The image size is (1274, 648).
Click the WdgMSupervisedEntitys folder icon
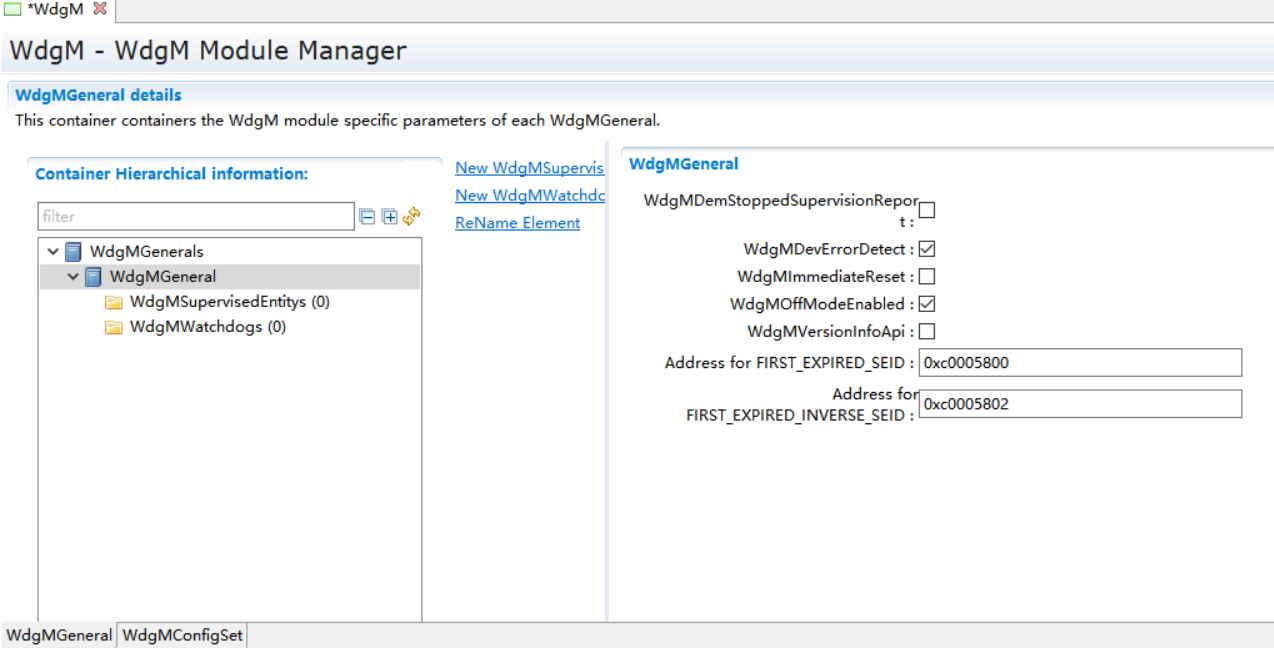click(113, 302)
